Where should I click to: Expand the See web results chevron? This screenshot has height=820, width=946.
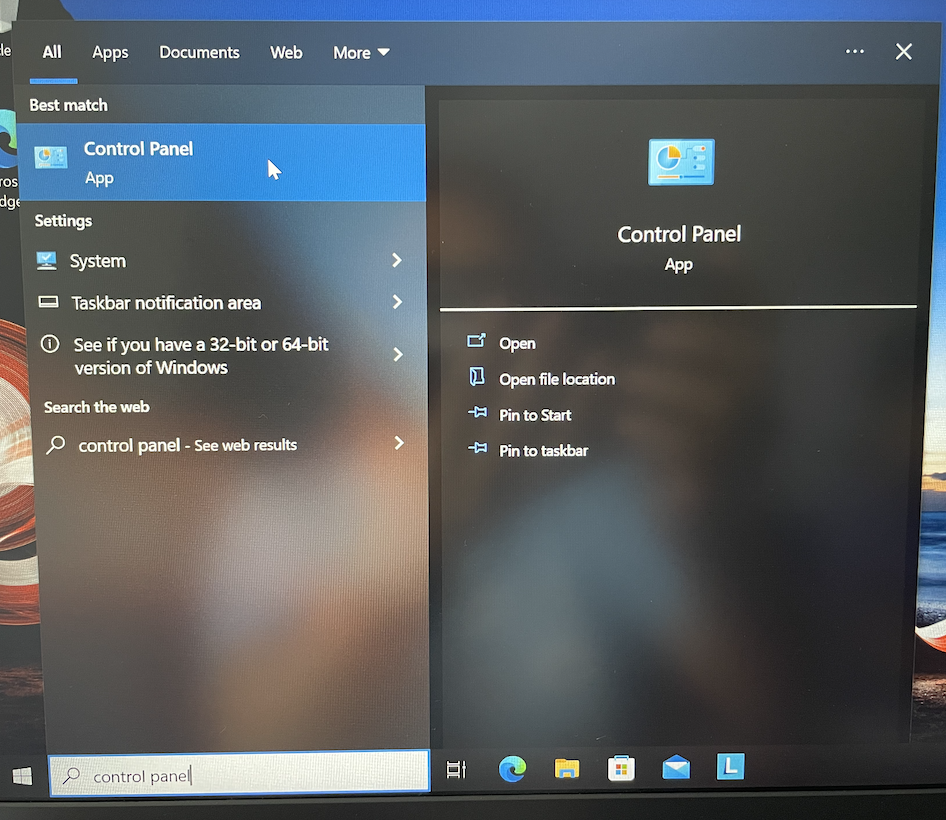tap(399, 443)
